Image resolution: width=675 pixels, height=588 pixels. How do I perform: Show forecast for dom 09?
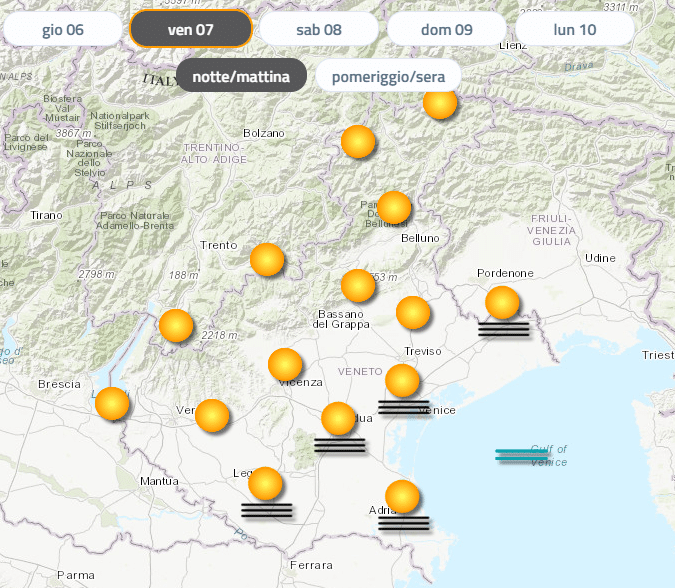point(446,29)
